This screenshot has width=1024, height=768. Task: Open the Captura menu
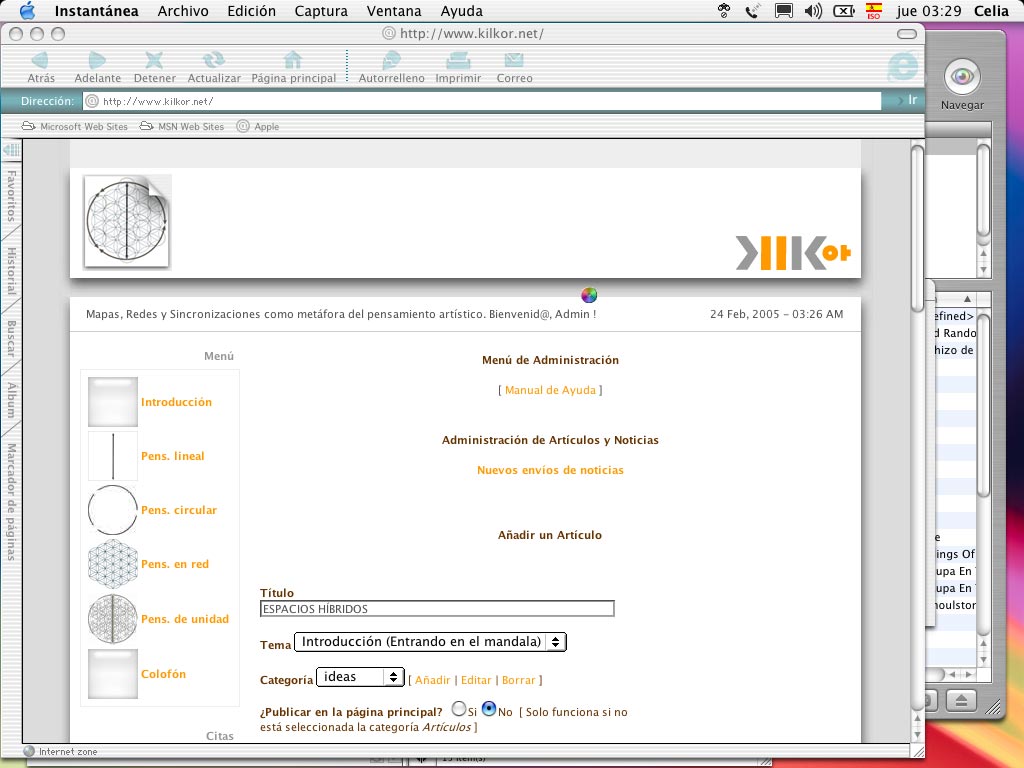click(321, 11)
